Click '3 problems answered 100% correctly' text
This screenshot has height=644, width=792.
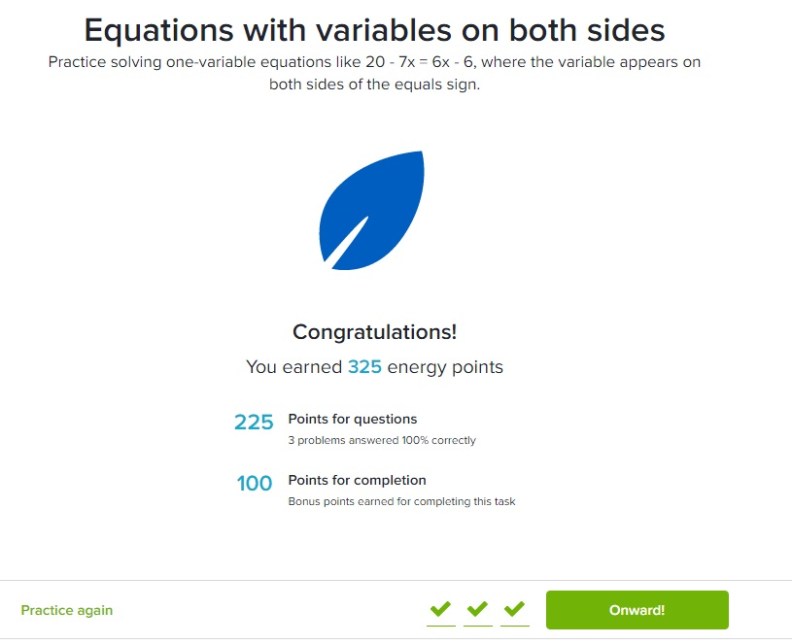point(382,440)
